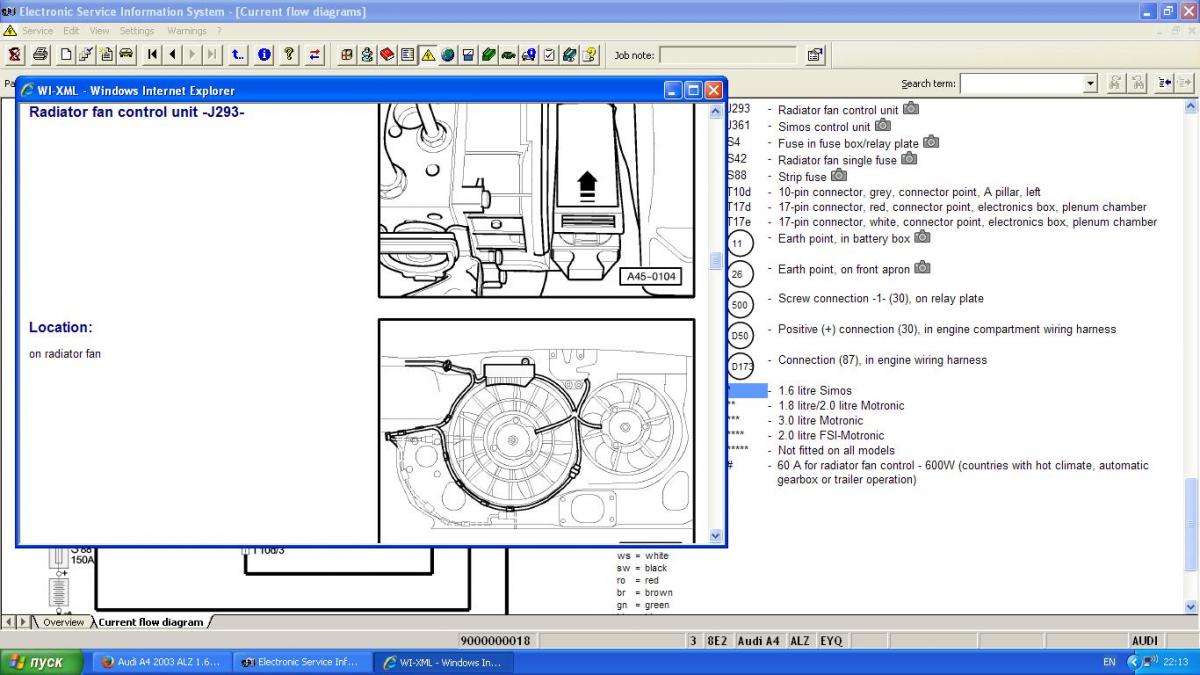The width and height of the screenshot is (1200, 675).
Task: Click the small green car toolbar icon
Action: coord(509,55)
